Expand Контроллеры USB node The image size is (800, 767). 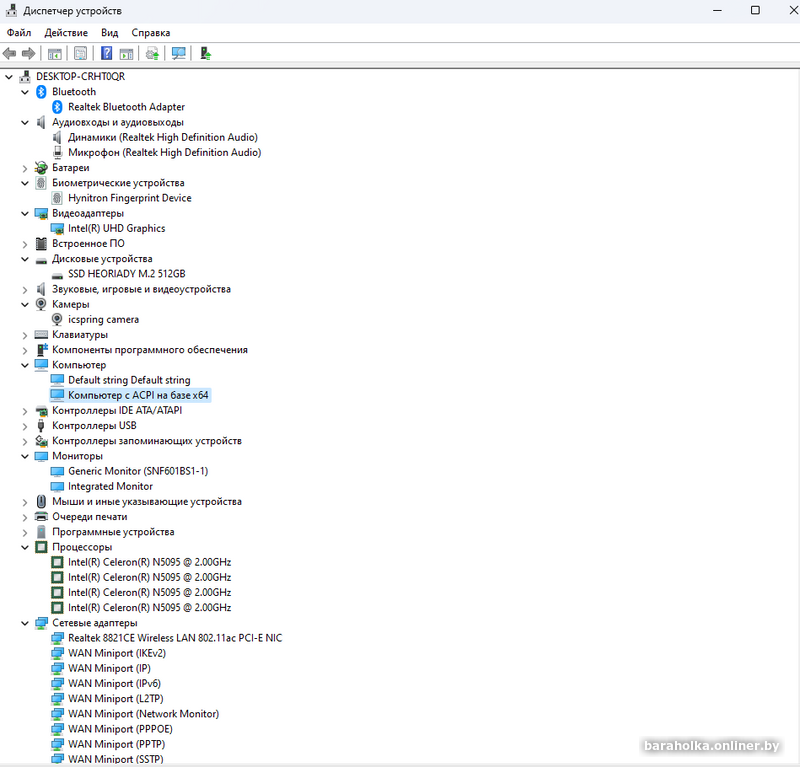click(x=24, y=426)
